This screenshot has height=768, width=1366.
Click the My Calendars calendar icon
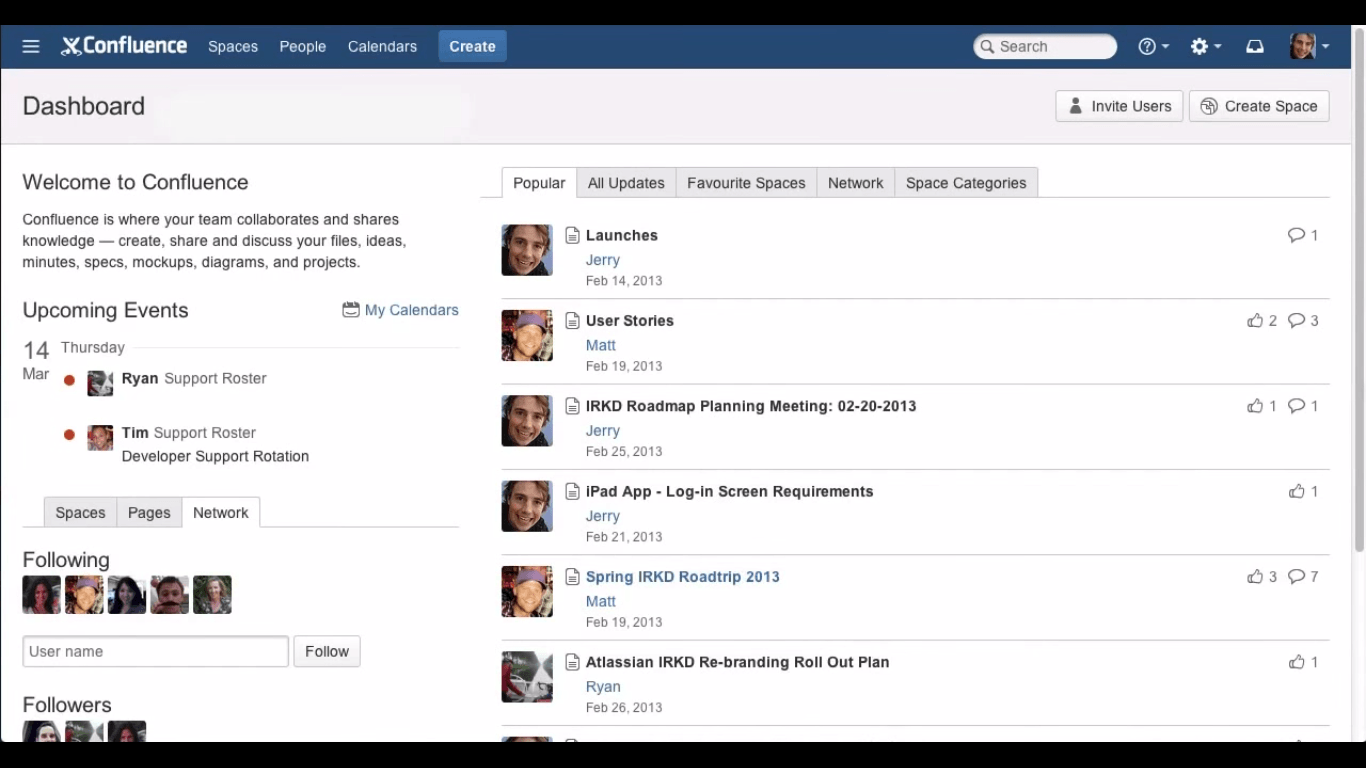click(x=351, y=310)
